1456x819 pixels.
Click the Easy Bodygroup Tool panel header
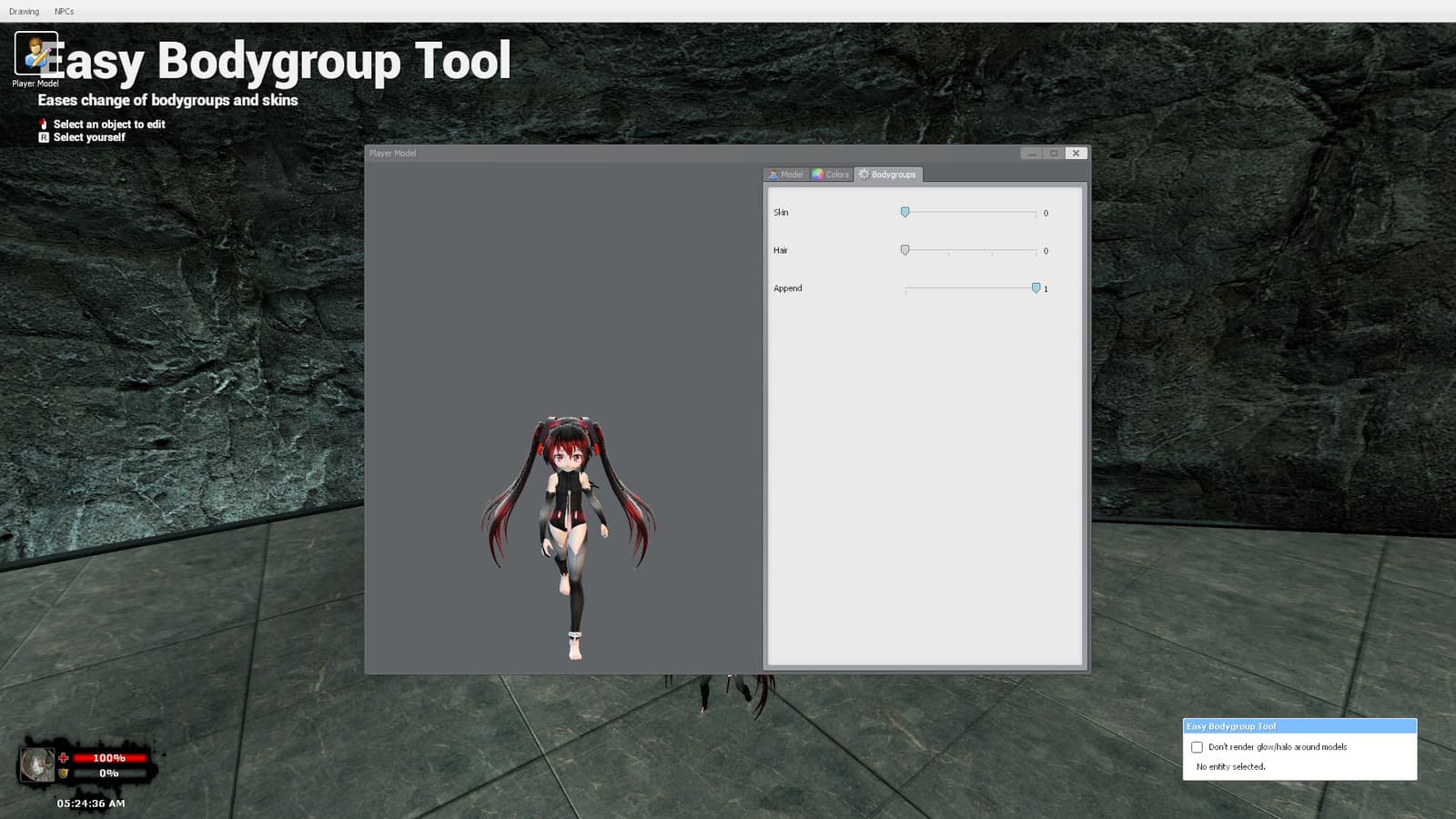coord(1299,726)
